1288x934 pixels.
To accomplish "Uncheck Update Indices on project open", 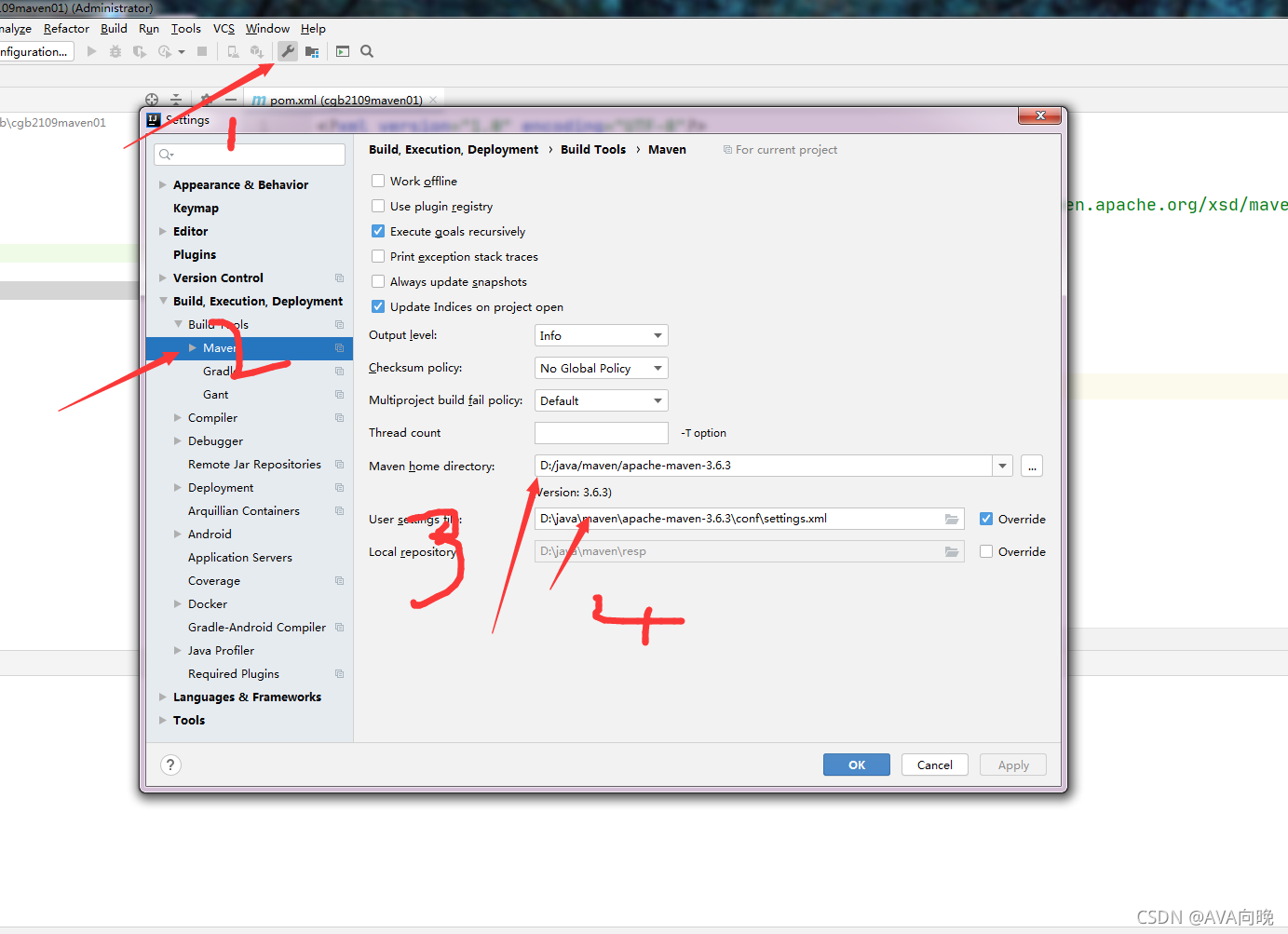I will pyautogui.click(x=378, y=306).
